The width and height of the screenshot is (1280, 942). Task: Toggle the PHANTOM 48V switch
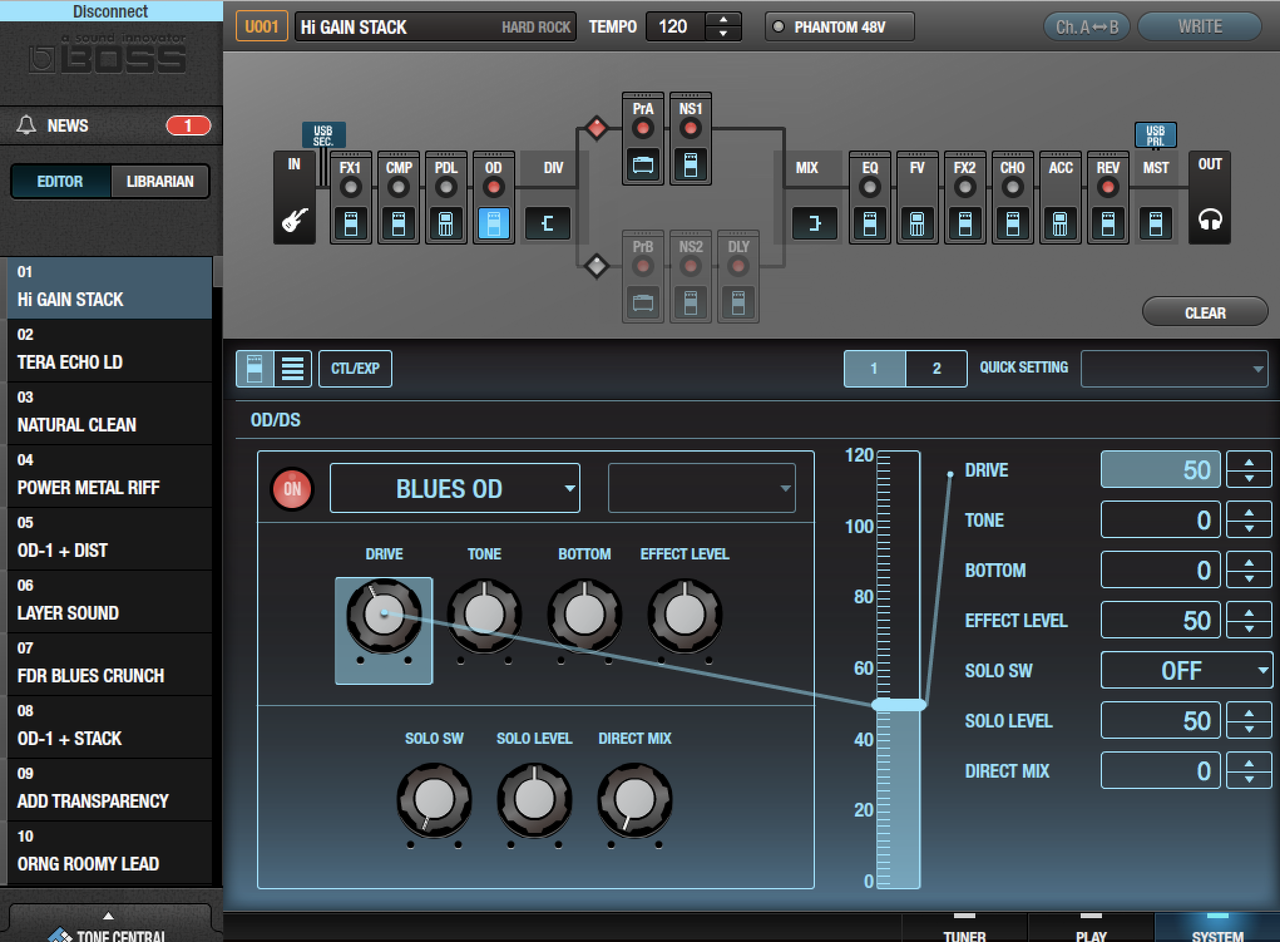840,27
